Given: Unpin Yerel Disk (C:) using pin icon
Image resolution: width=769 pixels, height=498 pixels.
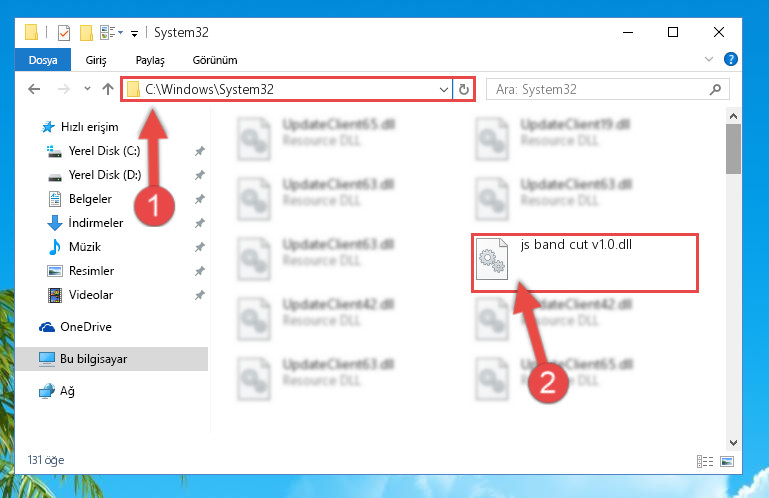Looking at the screenshot, I should click(200, 151).
